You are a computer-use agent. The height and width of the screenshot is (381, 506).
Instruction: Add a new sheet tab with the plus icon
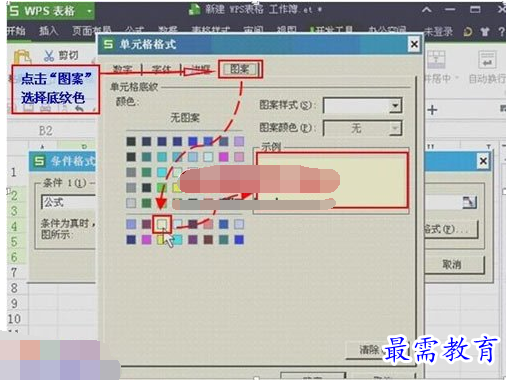tap(432, 110)
